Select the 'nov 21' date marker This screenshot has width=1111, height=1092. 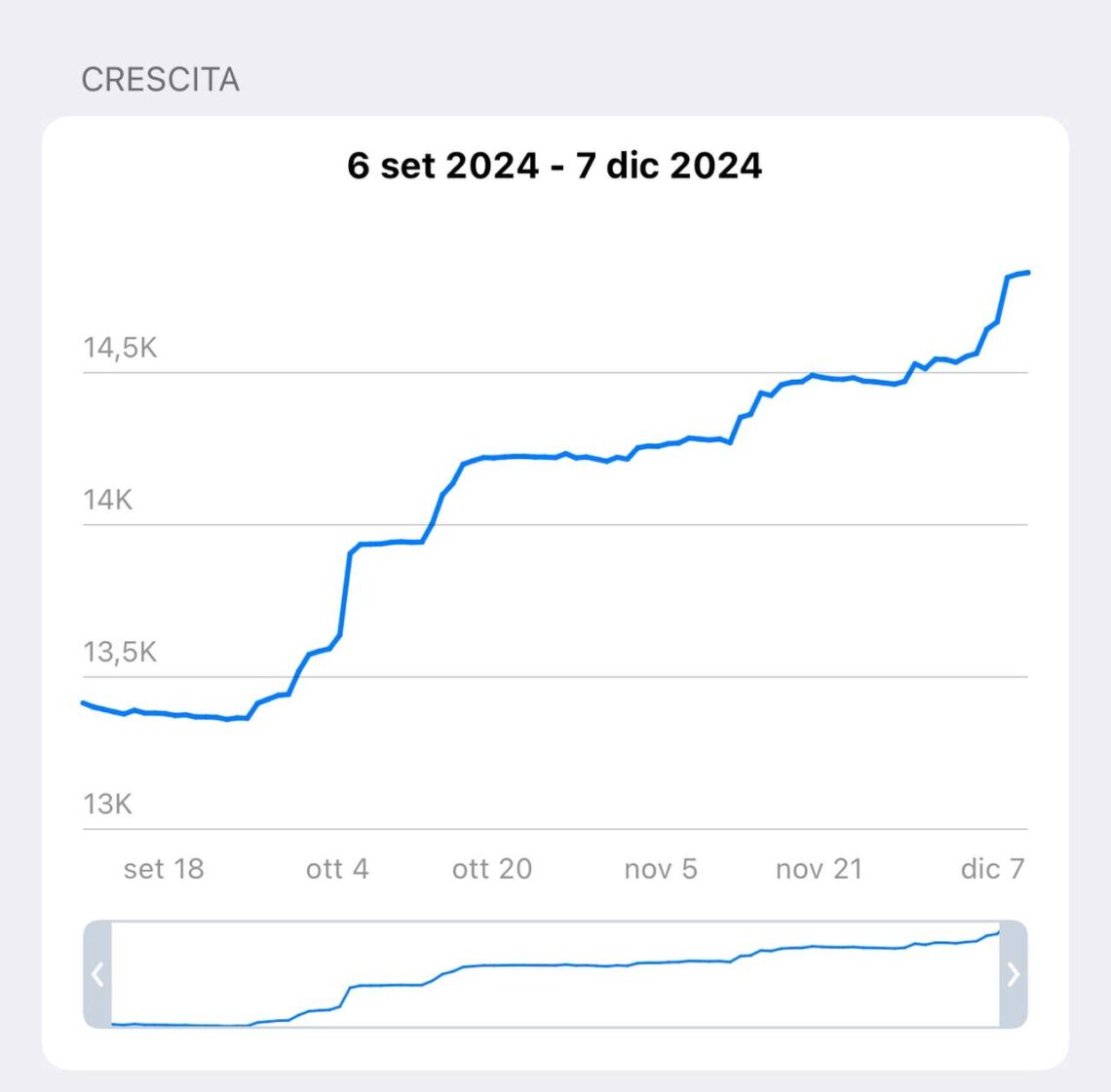[x=819, y=869]
